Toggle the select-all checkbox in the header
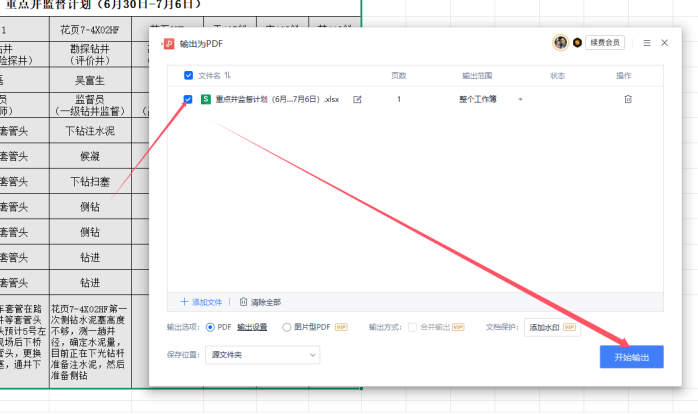698x414 pixels. click(x=189, y=75)
